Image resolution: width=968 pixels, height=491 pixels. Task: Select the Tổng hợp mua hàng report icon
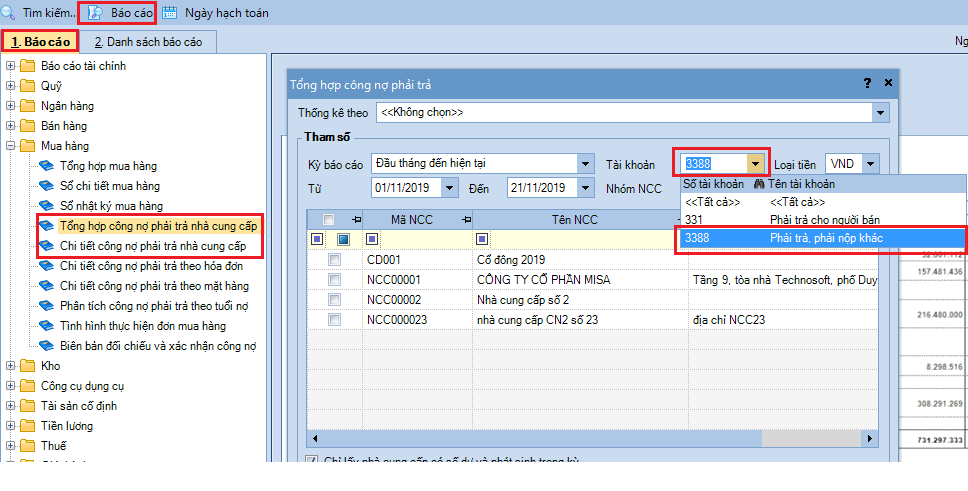[47, 166]
